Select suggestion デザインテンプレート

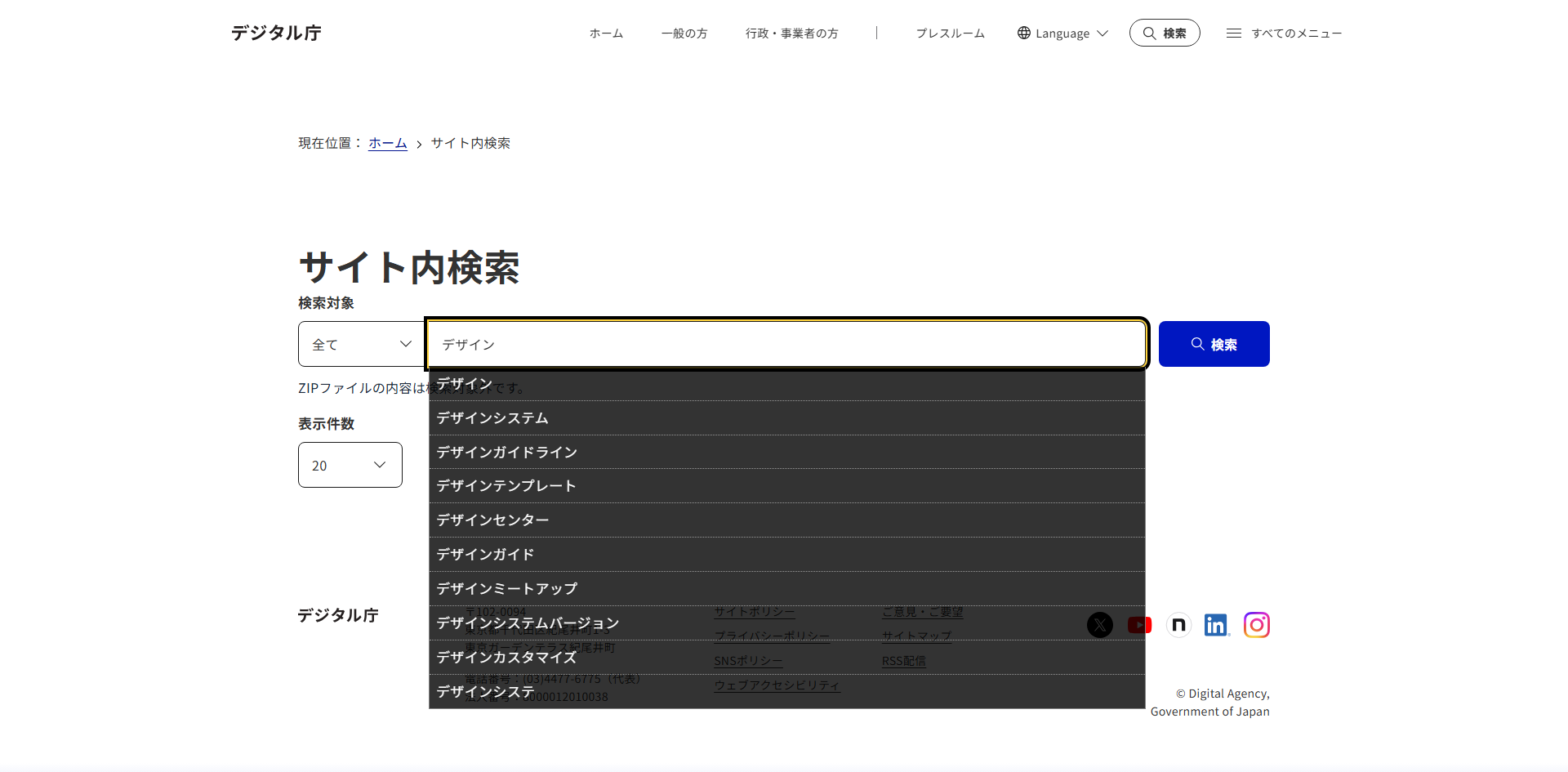pyautogui.click(x=786, y=486)
